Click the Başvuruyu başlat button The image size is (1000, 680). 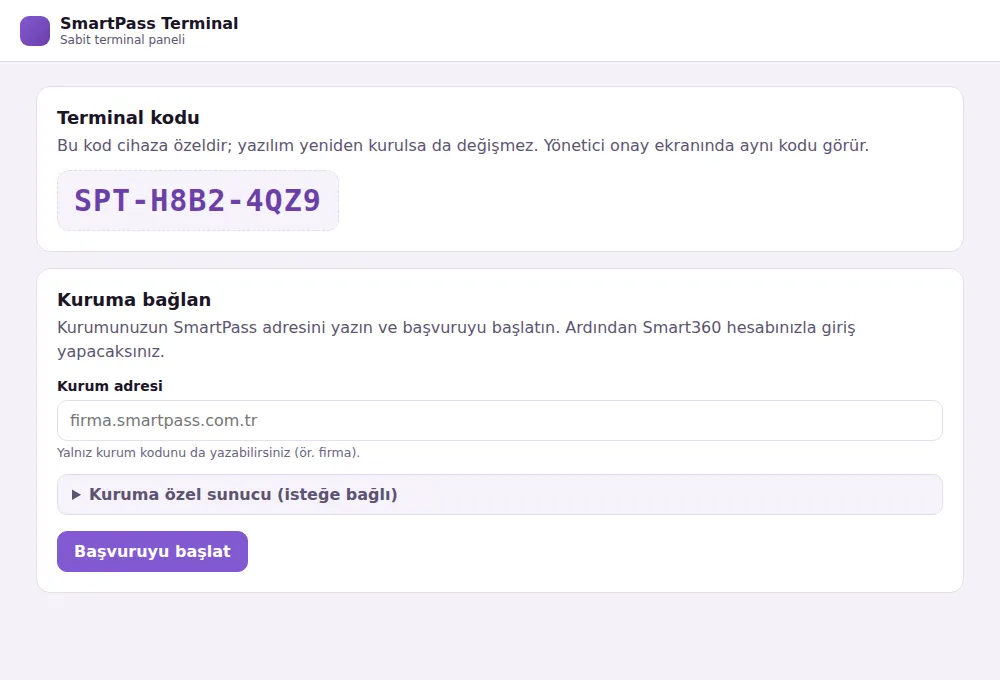coord(152,551)
